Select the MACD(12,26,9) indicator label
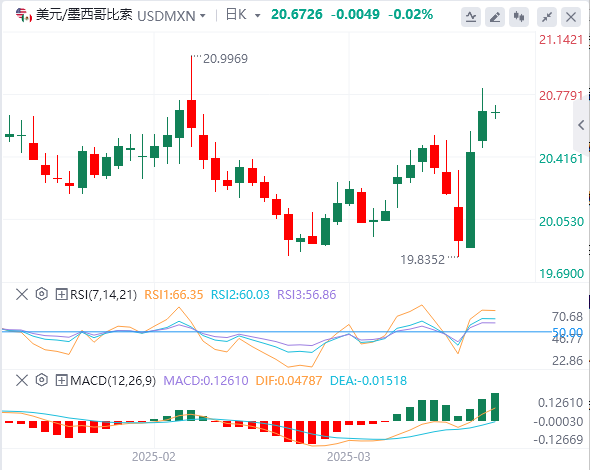 pyautogui.click(x=113, y=380)
